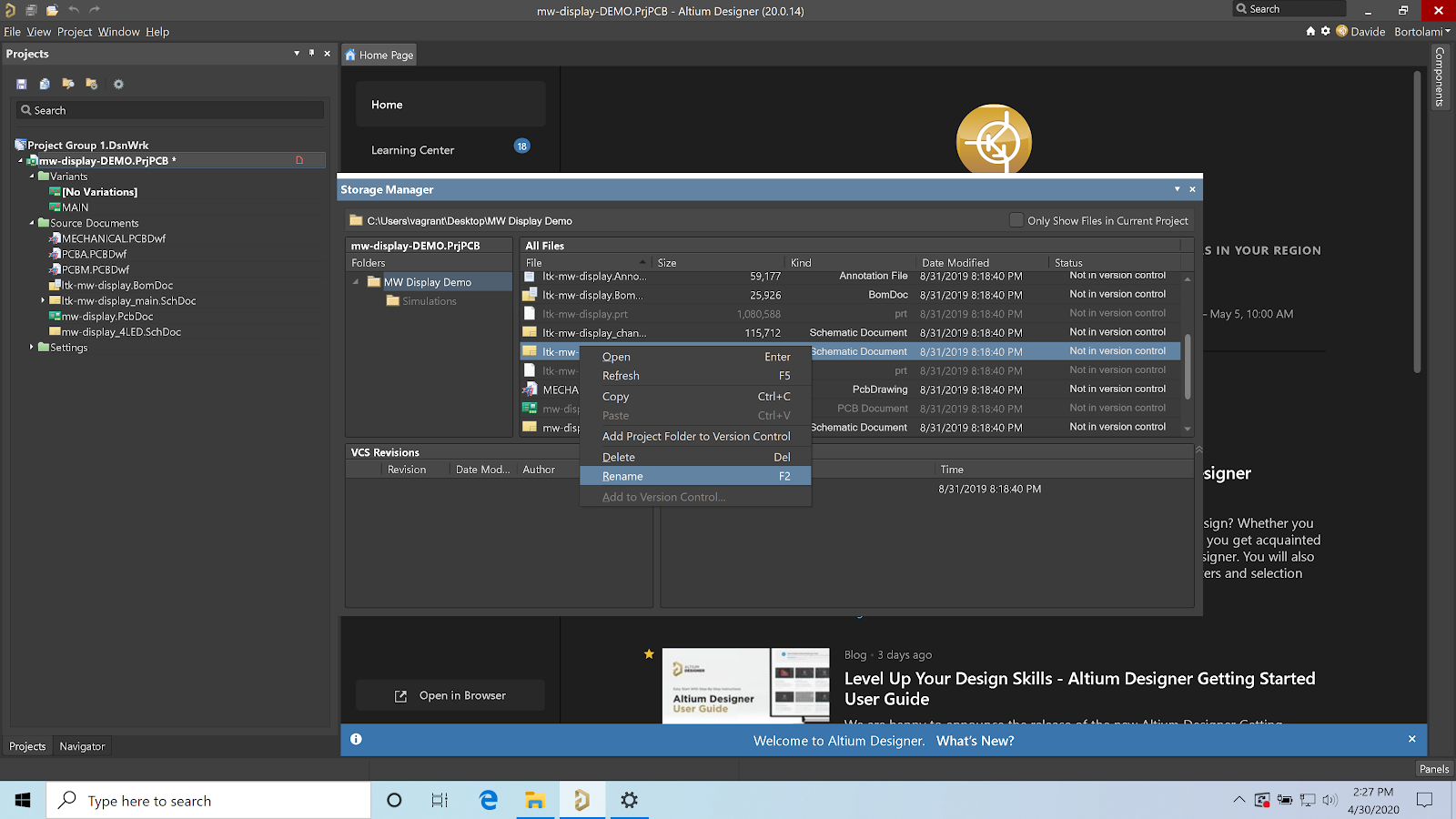Screen dimensions: 1456x819
Task: Click the Panels button
Action: (x=1434, y=769)
